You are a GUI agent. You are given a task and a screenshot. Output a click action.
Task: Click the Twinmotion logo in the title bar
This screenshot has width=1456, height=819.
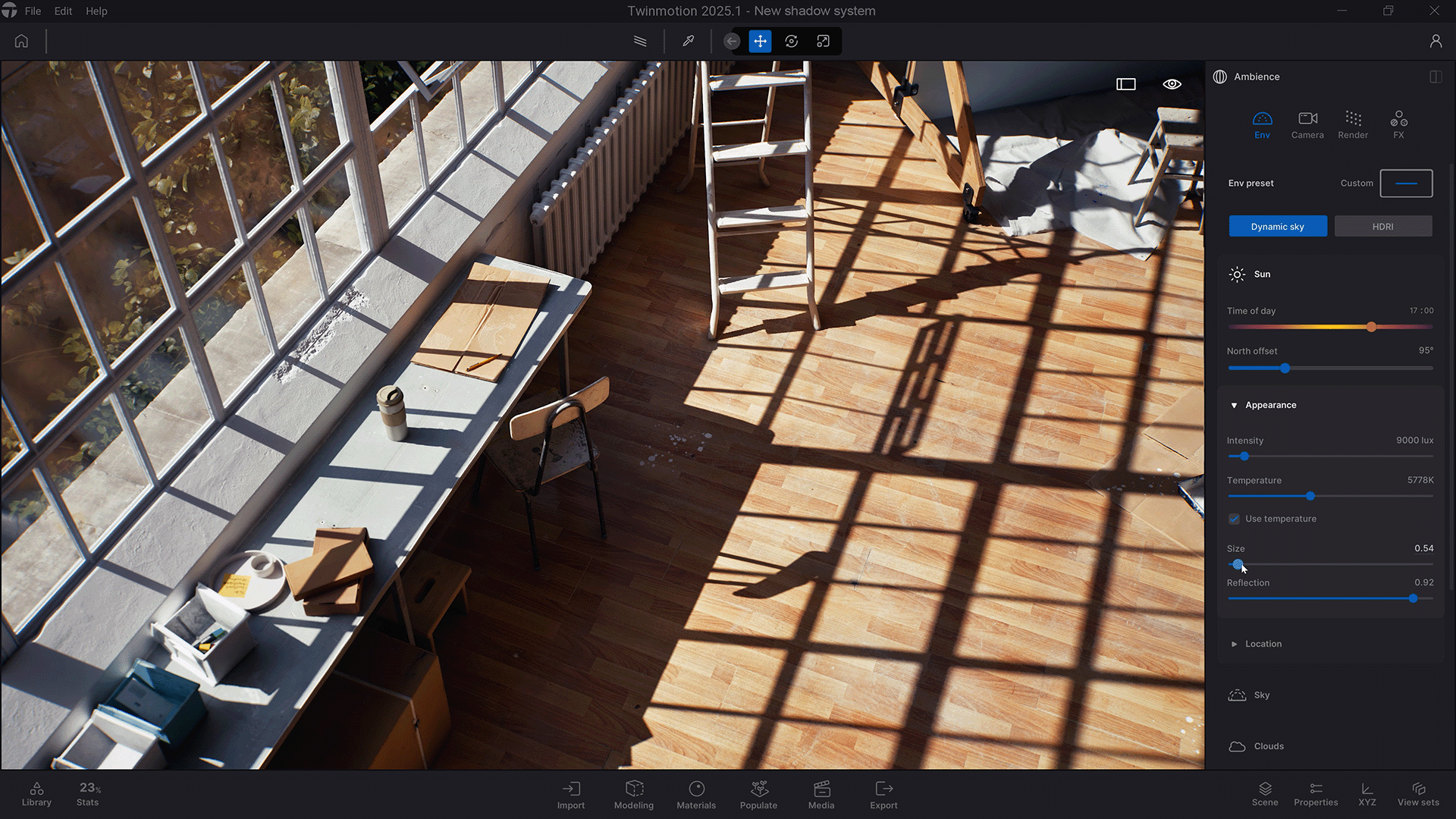coord(9,11)
